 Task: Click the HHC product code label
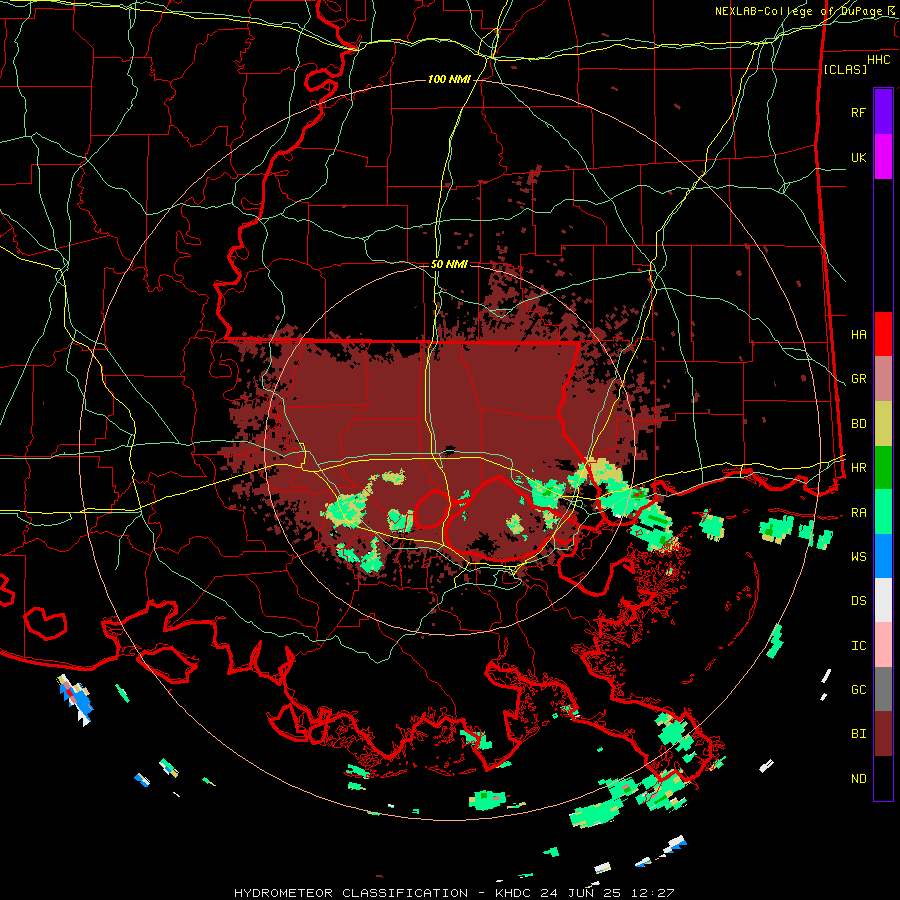[x=878, y=60]
